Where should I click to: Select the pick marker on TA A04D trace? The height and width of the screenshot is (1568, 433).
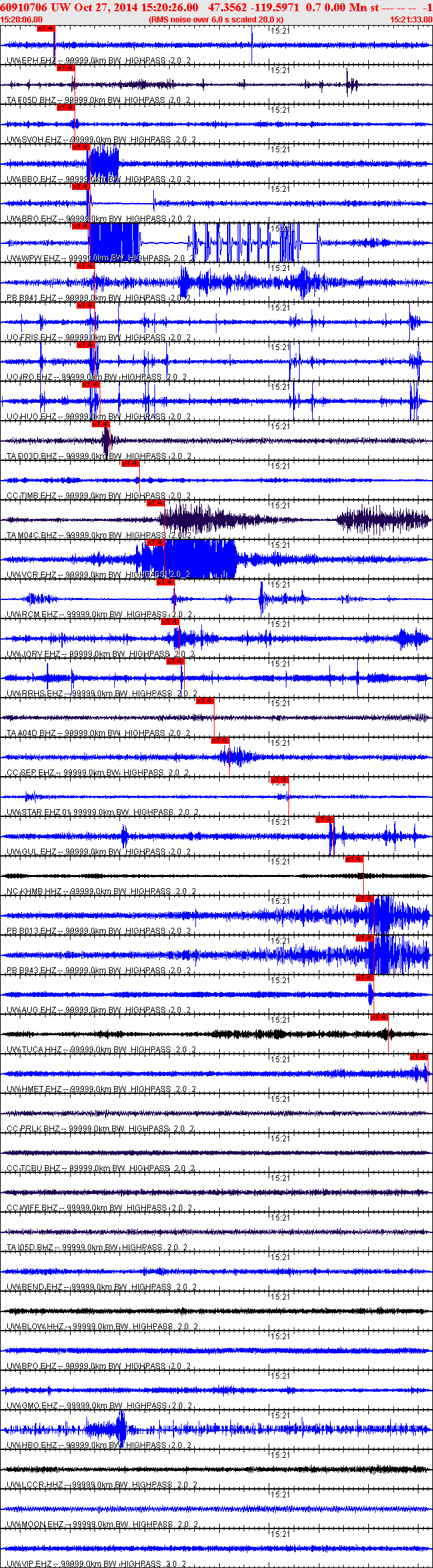[205, 701]
